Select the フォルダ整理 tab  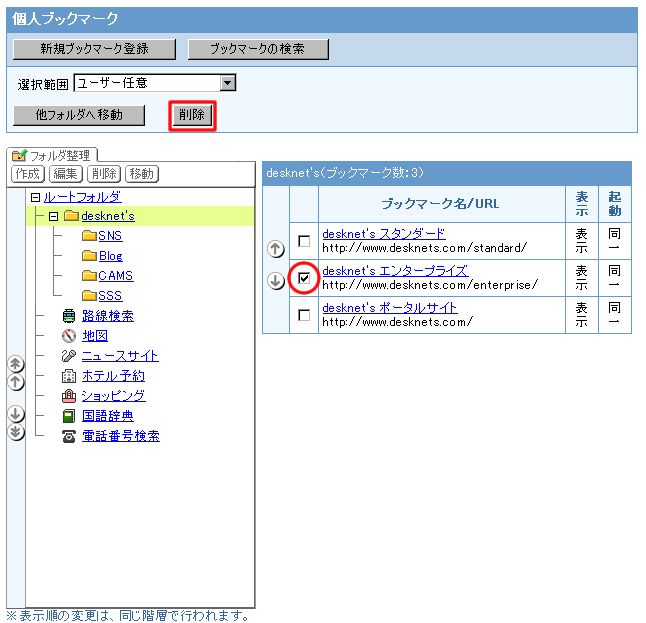(x=52, y=155)
